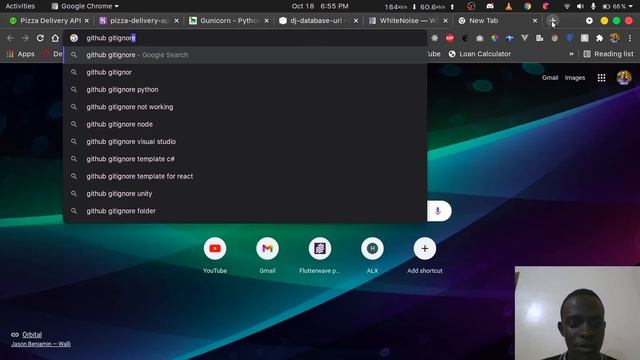Select suggestion github gitignore visual studio
Screen dimensions: 640x360
245,142
